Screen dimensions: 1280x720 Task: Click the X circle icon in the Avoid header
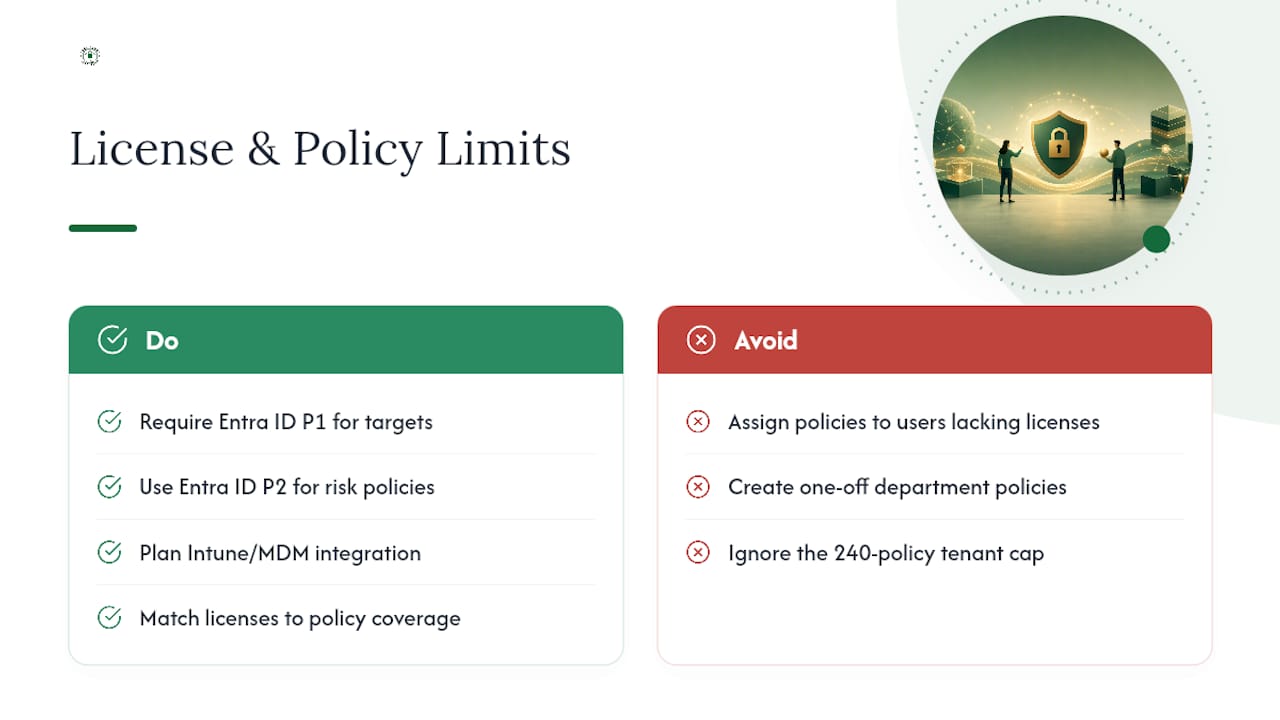(x=701, y=340)
